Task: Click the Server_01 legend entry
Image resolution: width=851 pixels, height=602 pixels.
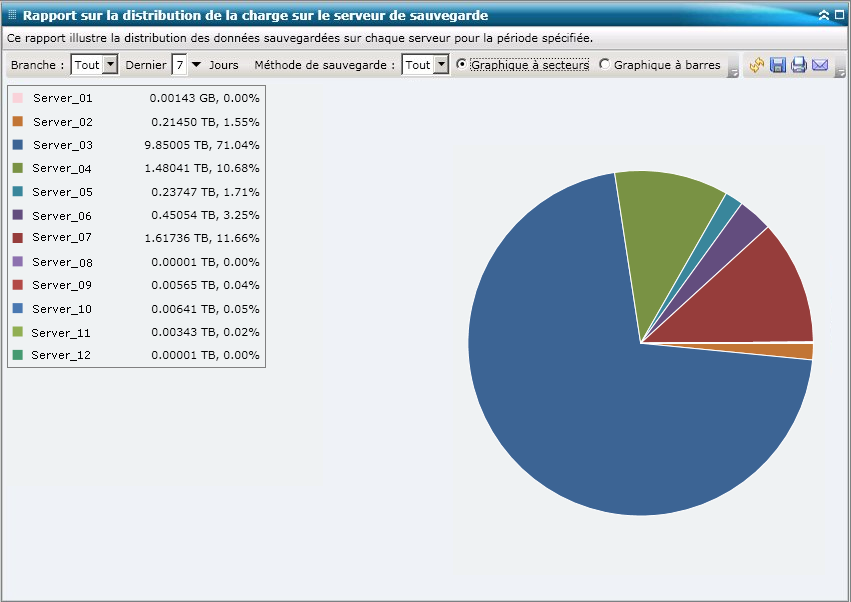Action: [x=65, y=98]
